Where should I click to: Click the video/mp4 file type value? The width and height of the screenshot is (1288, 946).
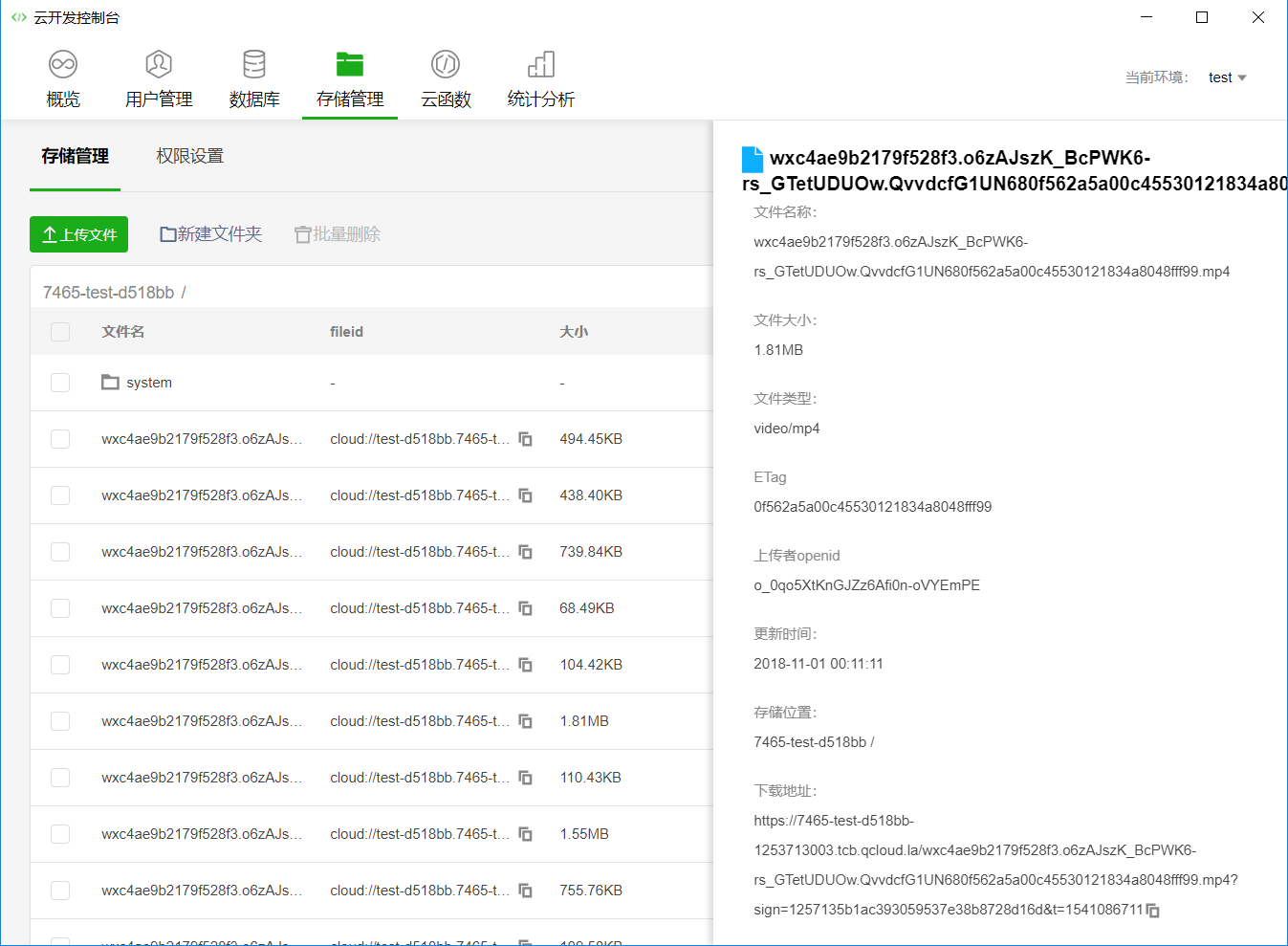(787, 429)
